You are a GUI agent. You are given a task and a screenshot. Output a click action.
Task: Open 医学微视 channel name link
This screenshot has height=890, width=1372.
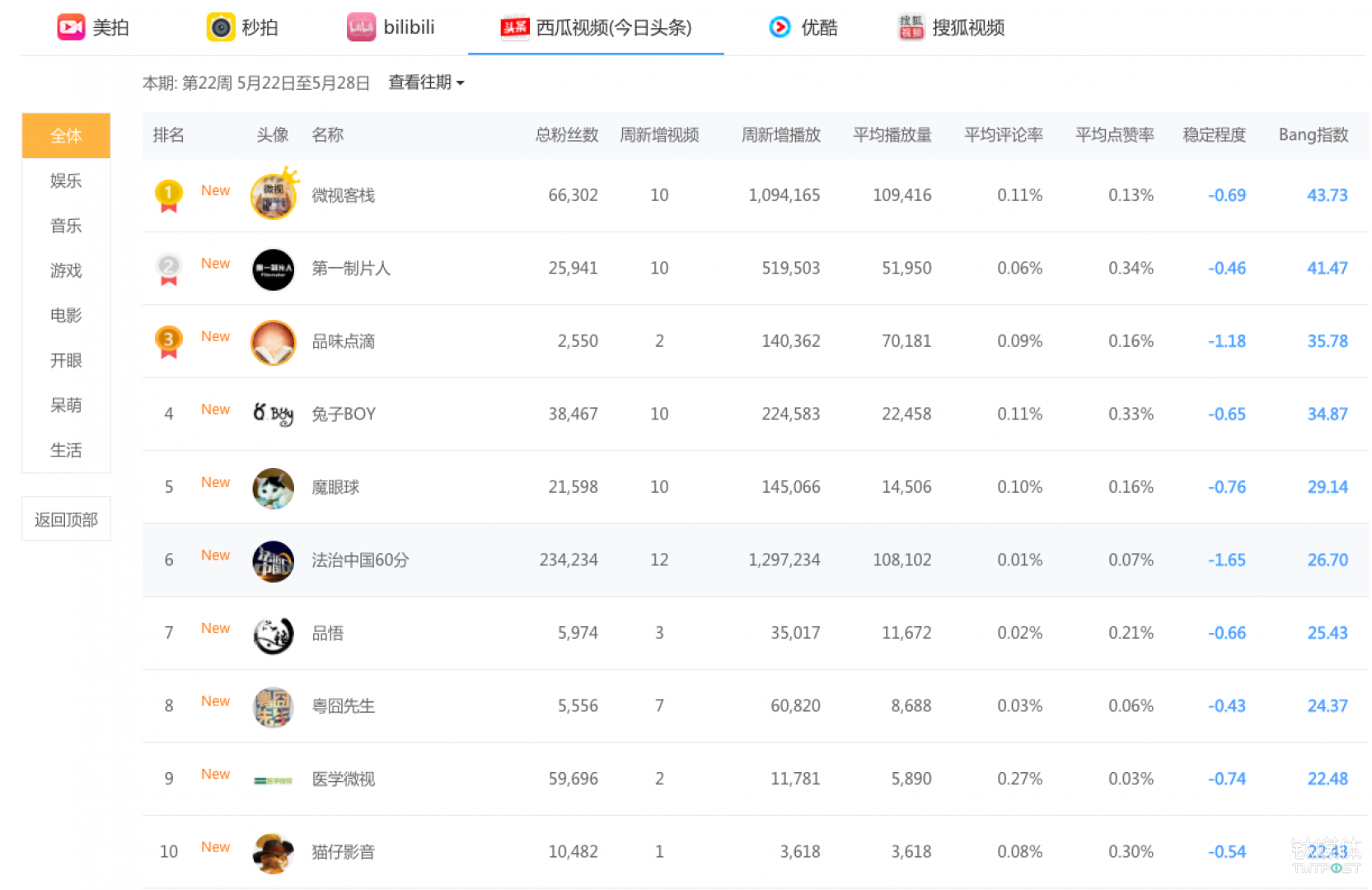(343, 779)
